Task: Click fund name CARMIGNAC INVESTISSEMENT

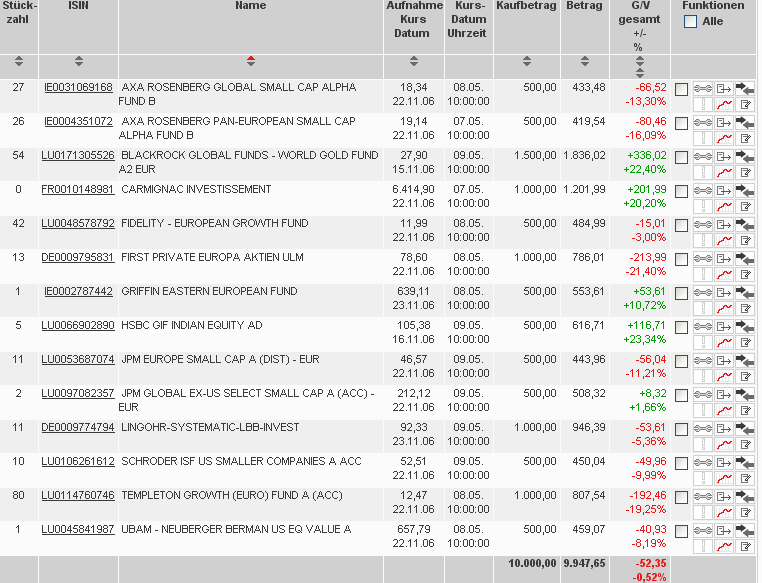Action: point(196,189)
